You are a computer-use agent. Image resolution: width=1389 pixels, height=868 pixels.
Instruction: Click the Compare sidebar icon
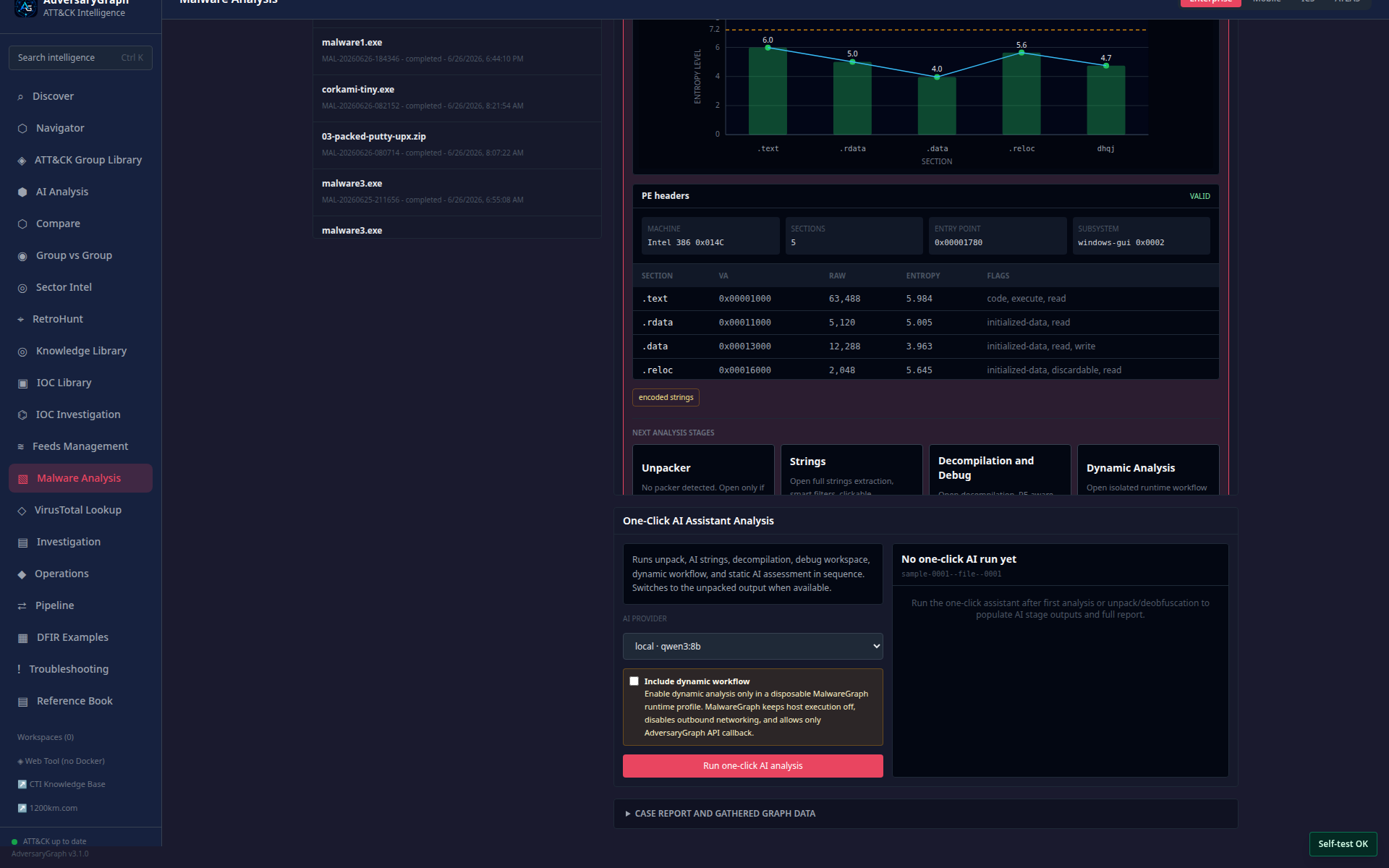[22, 224]
